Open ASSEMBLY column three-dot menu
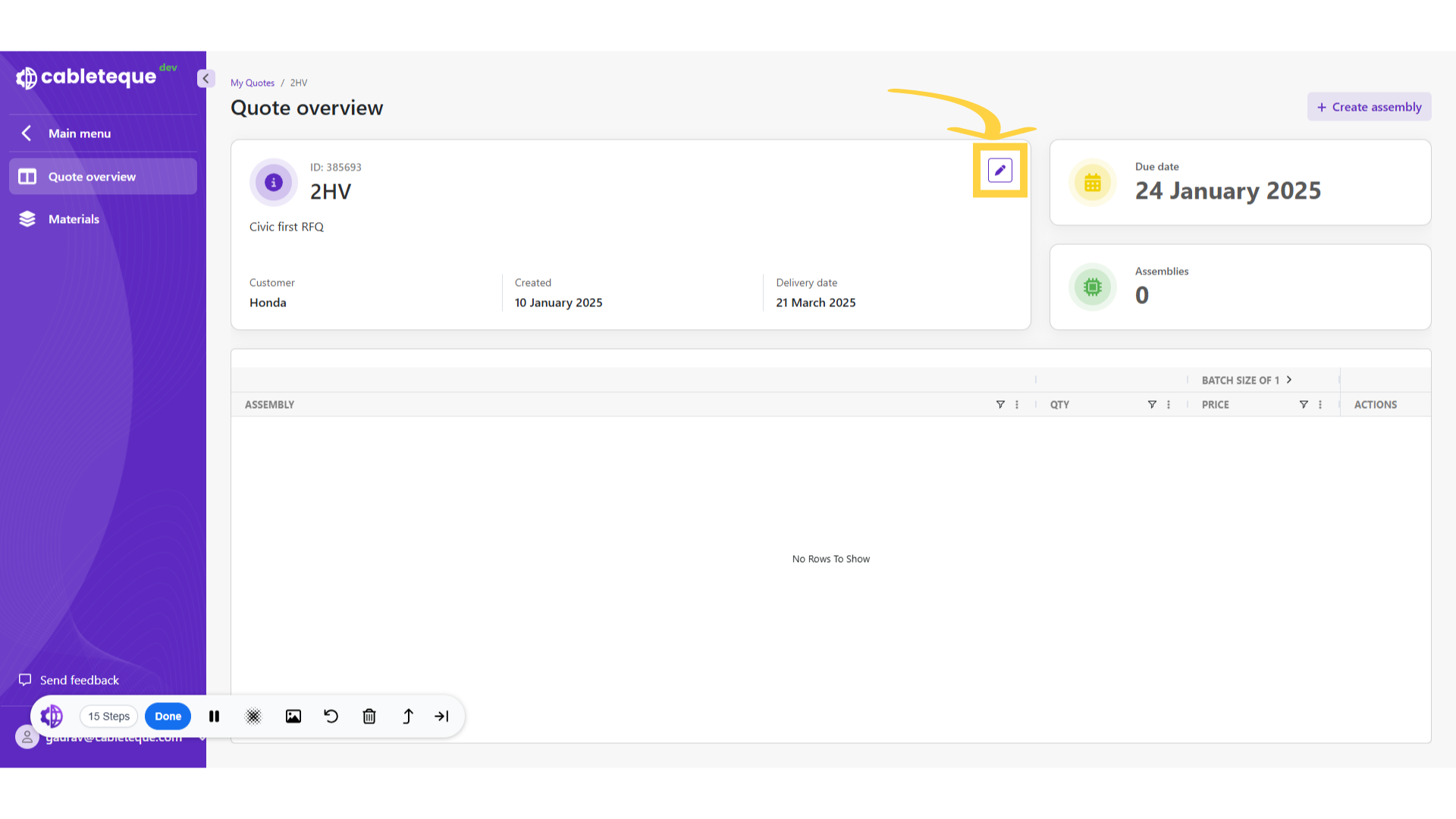The width and height of the screenshot is (1456, 819). coord(1017,405)
